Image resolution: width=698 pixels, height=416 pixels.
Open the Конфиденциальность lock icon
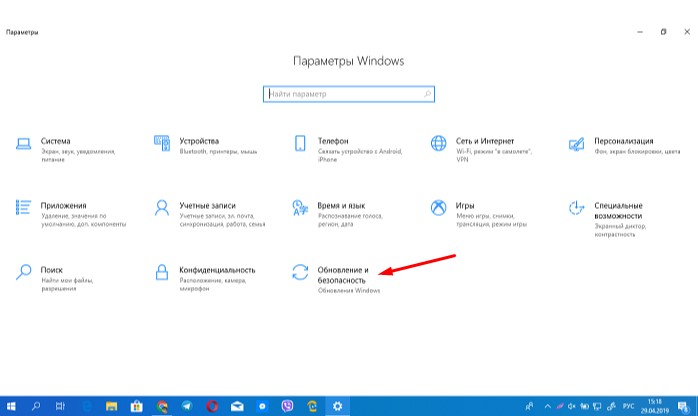(162, 272)
